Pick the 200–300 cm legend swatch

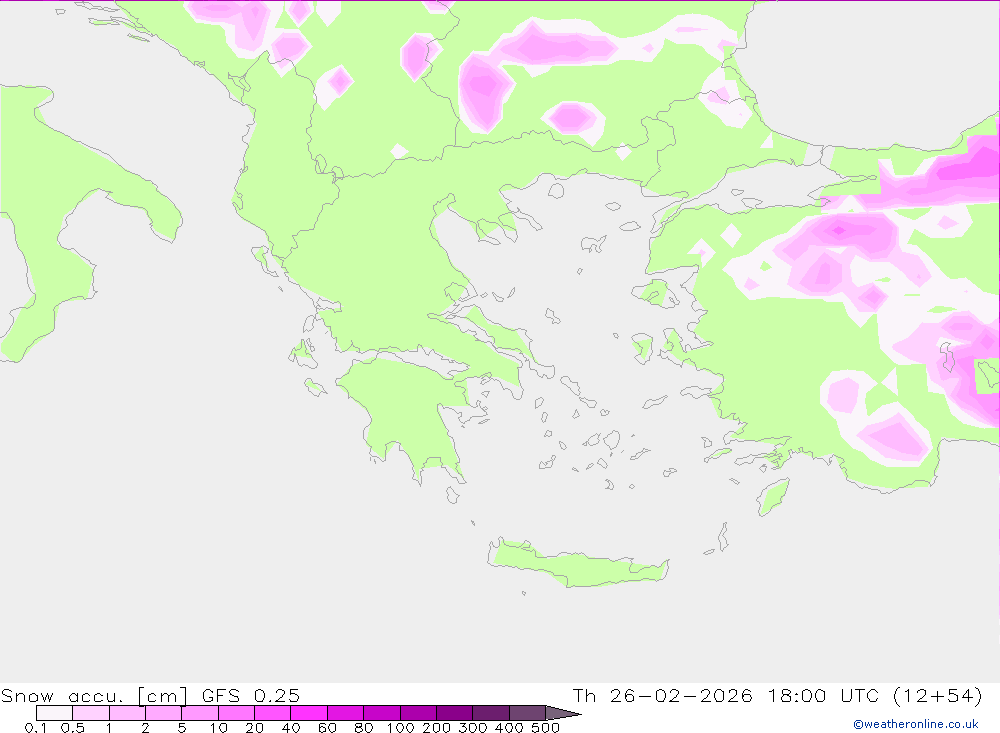pos(454,713)
